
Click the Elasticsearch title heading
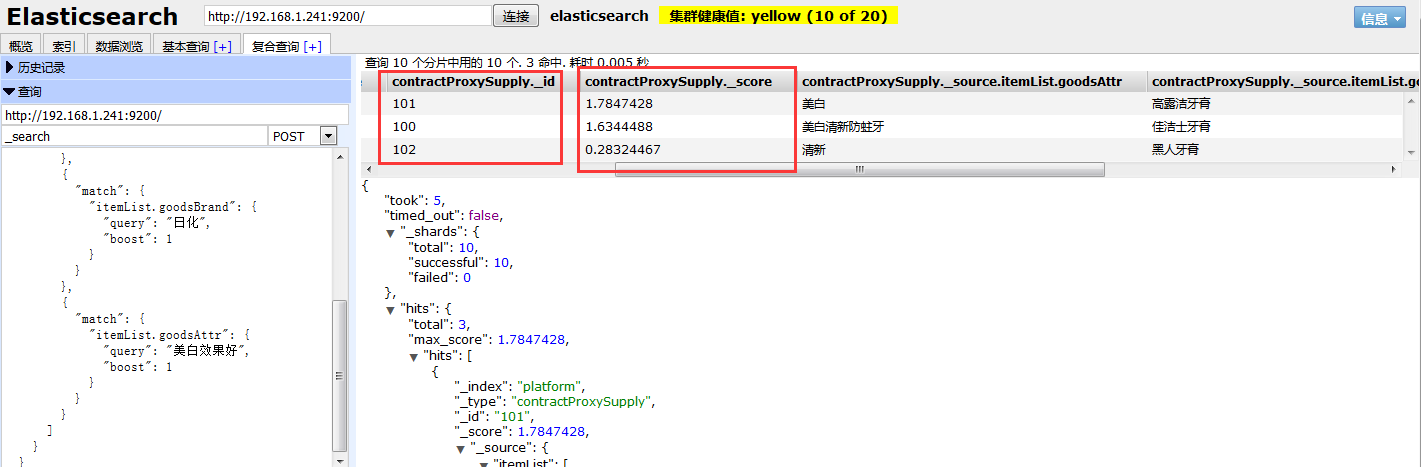click(92, 17)
